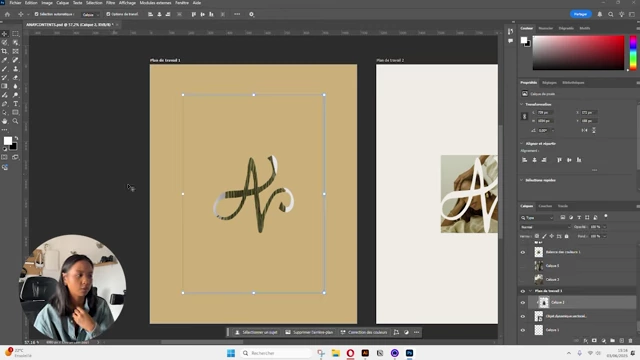Open the Normal blend mode dropdown
640x360 pixels.
click(x=545, y=227)
